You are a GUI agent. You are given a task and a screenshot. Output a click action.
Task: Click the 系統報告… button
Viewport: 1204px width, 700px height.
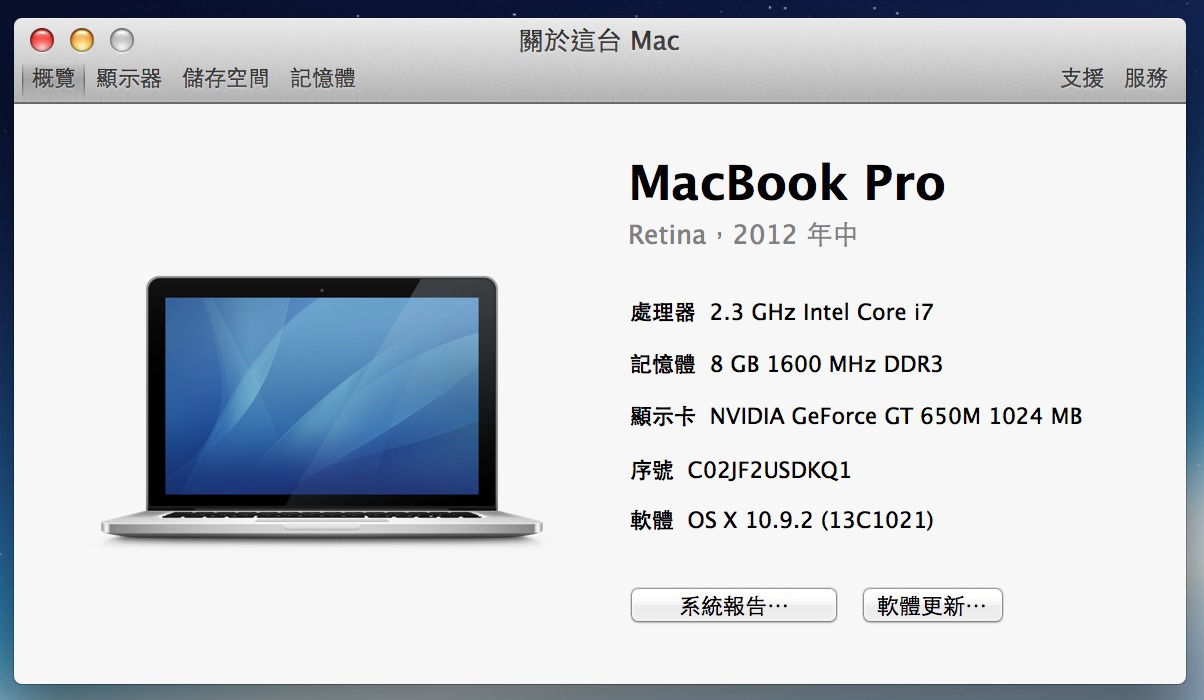(x=734, y=606)
